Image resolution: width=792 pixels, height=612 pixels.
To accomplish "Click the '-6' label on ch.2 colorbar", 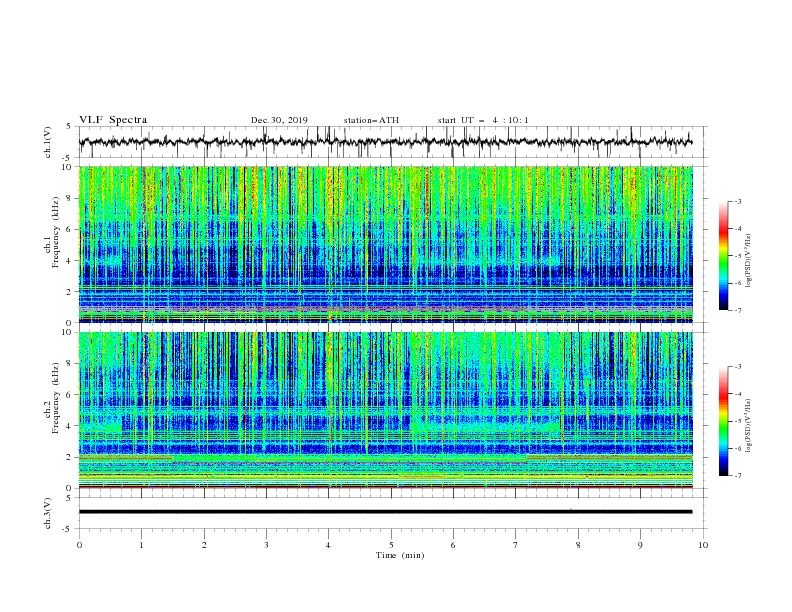I will [737, 448].
